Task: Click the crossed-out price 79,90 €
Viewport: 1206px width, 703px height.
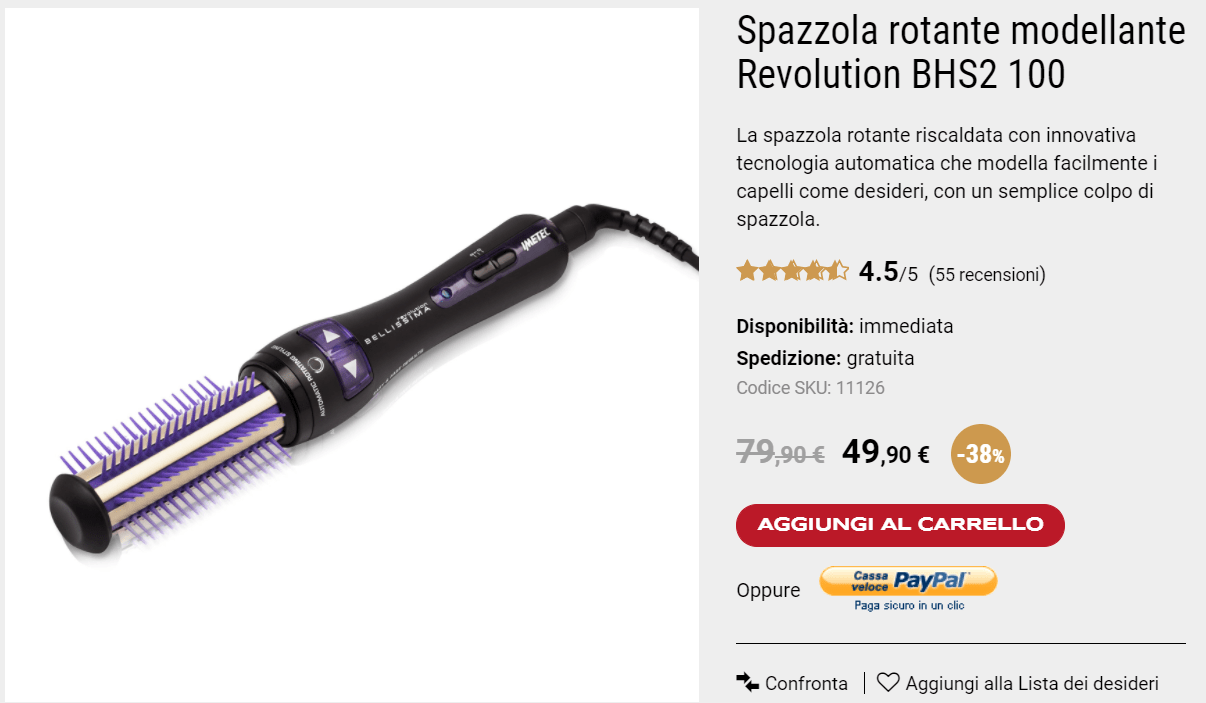Action: (780, 453)
